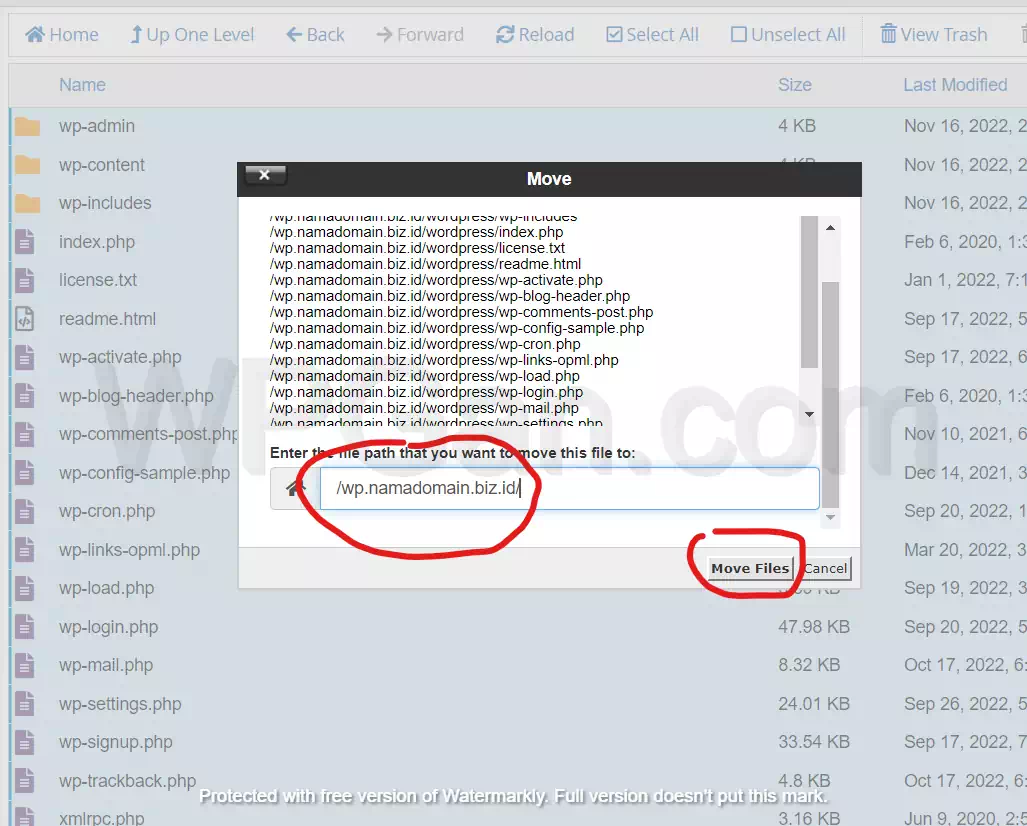This screenshot has height=826, width=1027.
Task: Select the wp-trackback.php file name
Action: coord(128,781)
